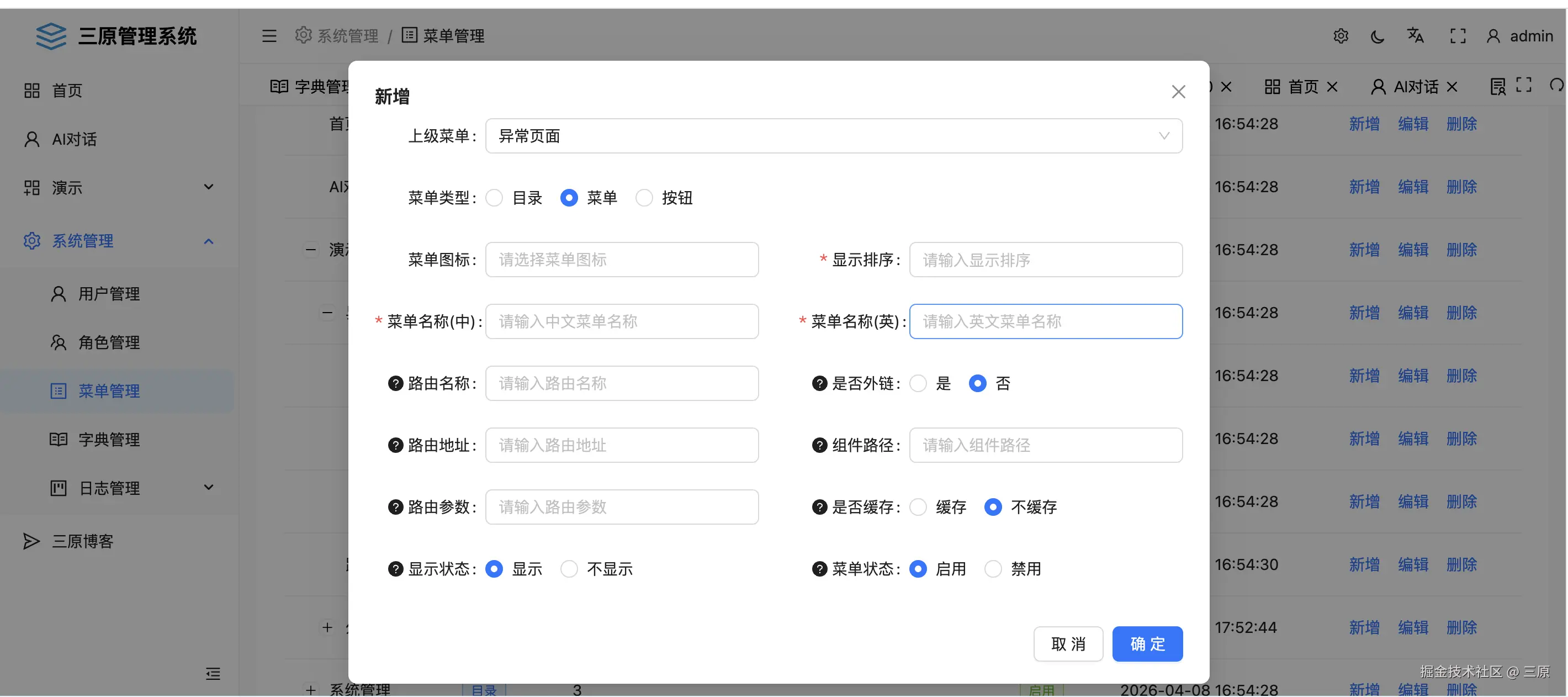The image size is (1568, 697).
Task: Click the help icon beside 组件路径
Action: click(x=819, y=446)
